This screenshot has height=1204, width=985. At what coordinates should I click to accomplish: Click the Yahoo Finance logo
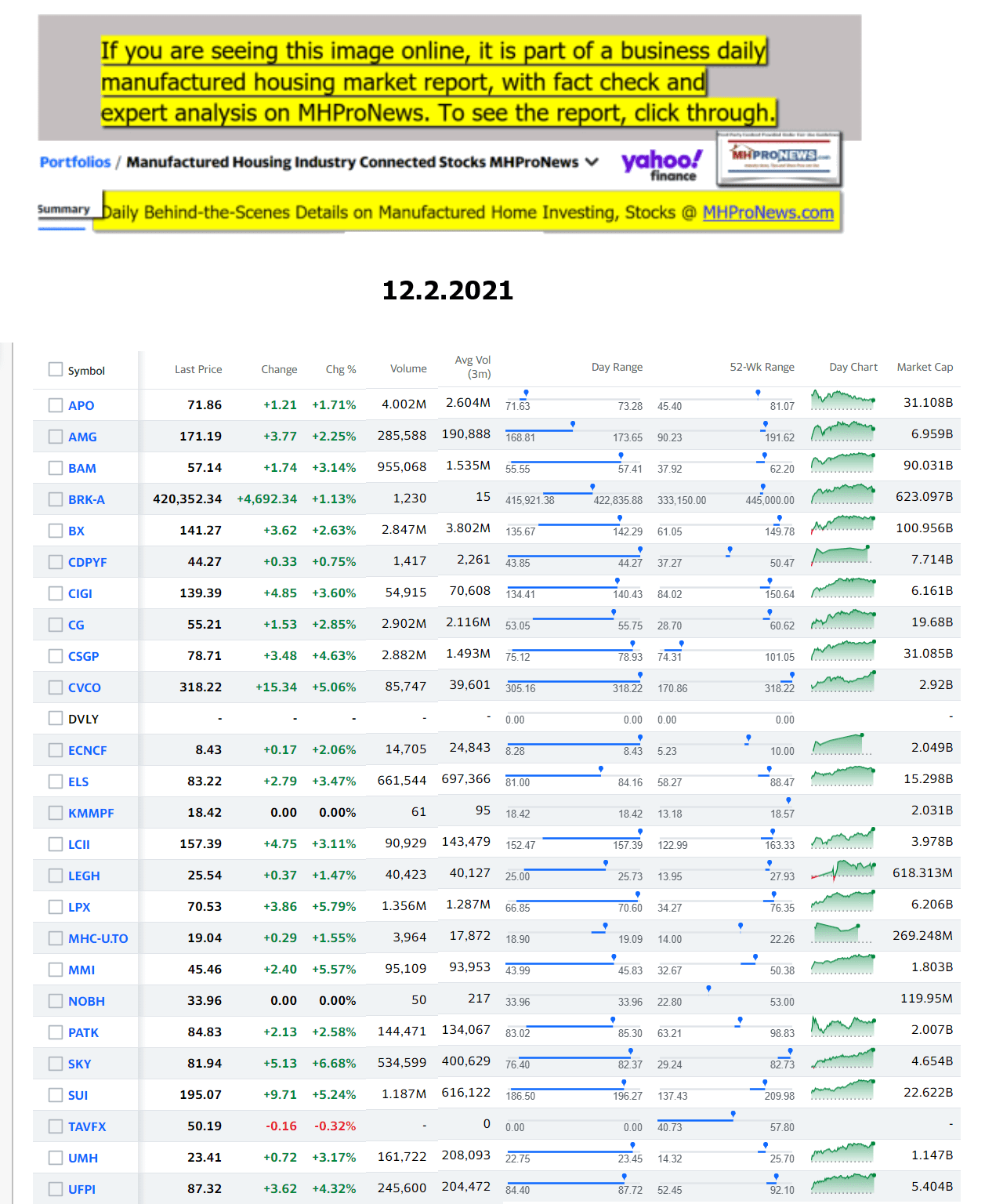[x=662, y=165]
